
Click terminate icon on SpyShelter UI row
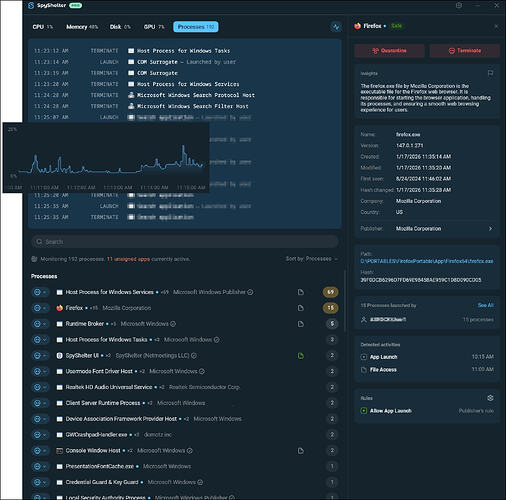pos(37,355)
